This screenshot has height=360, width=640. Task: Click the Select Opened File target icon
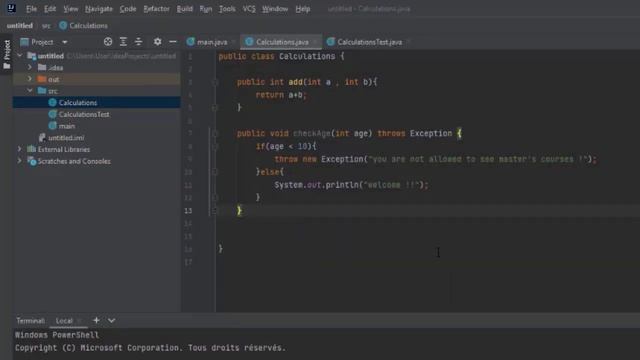[108, 42]
